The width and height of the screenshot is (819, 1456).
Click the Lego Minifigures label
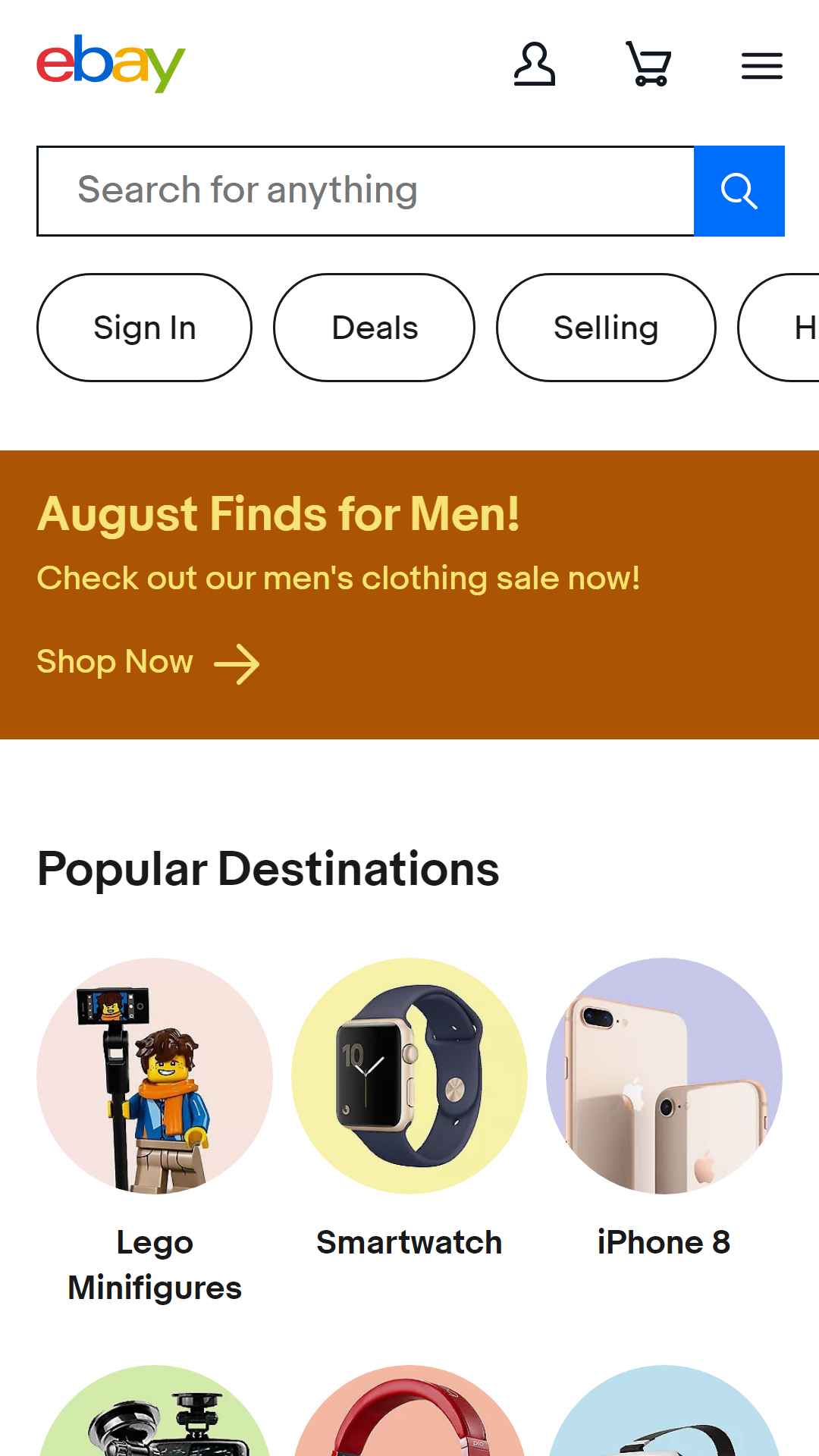tap(155, 1265)
